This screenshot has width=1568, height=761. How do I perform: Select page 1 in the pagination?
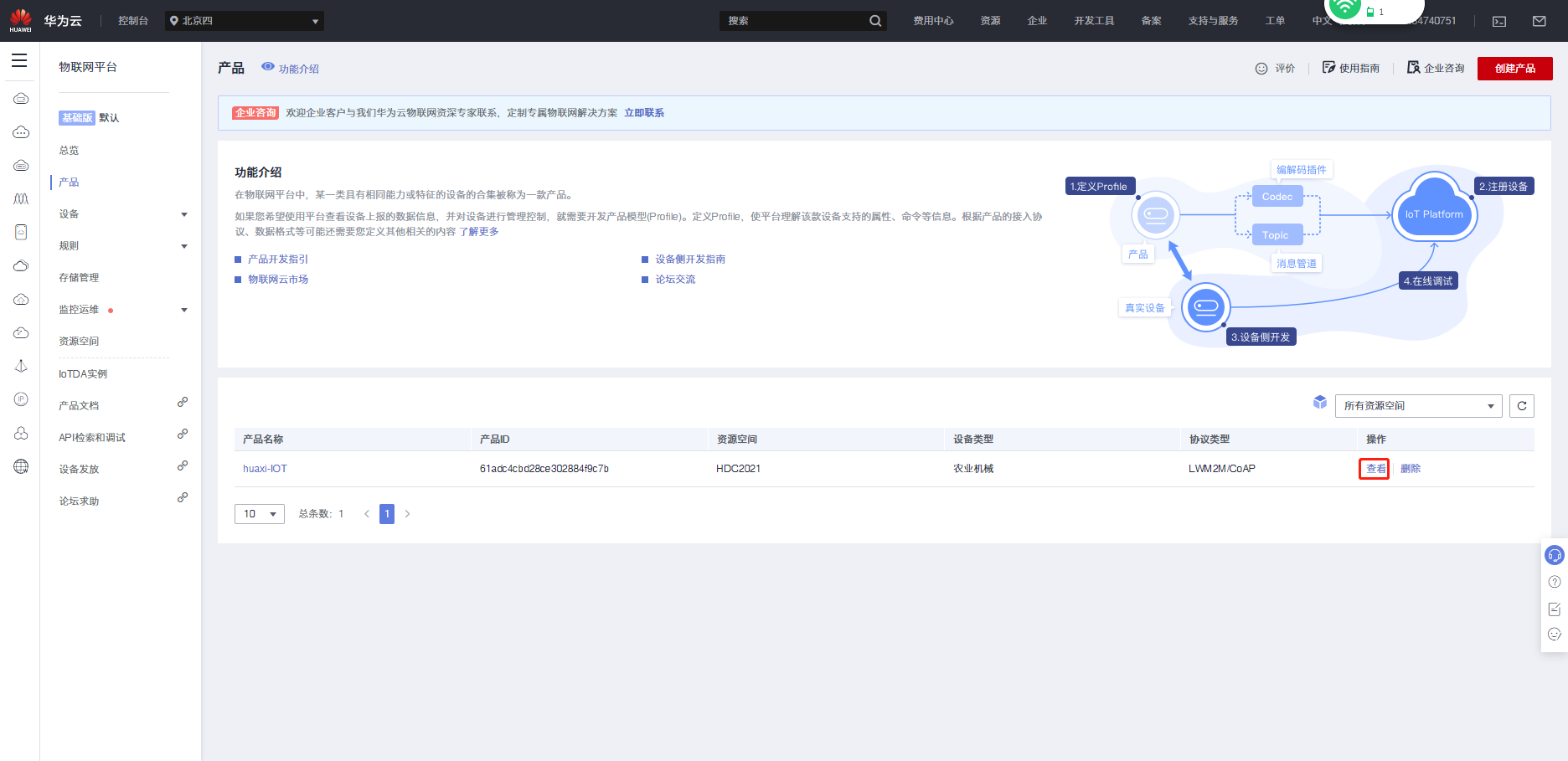tap(387, 514)
